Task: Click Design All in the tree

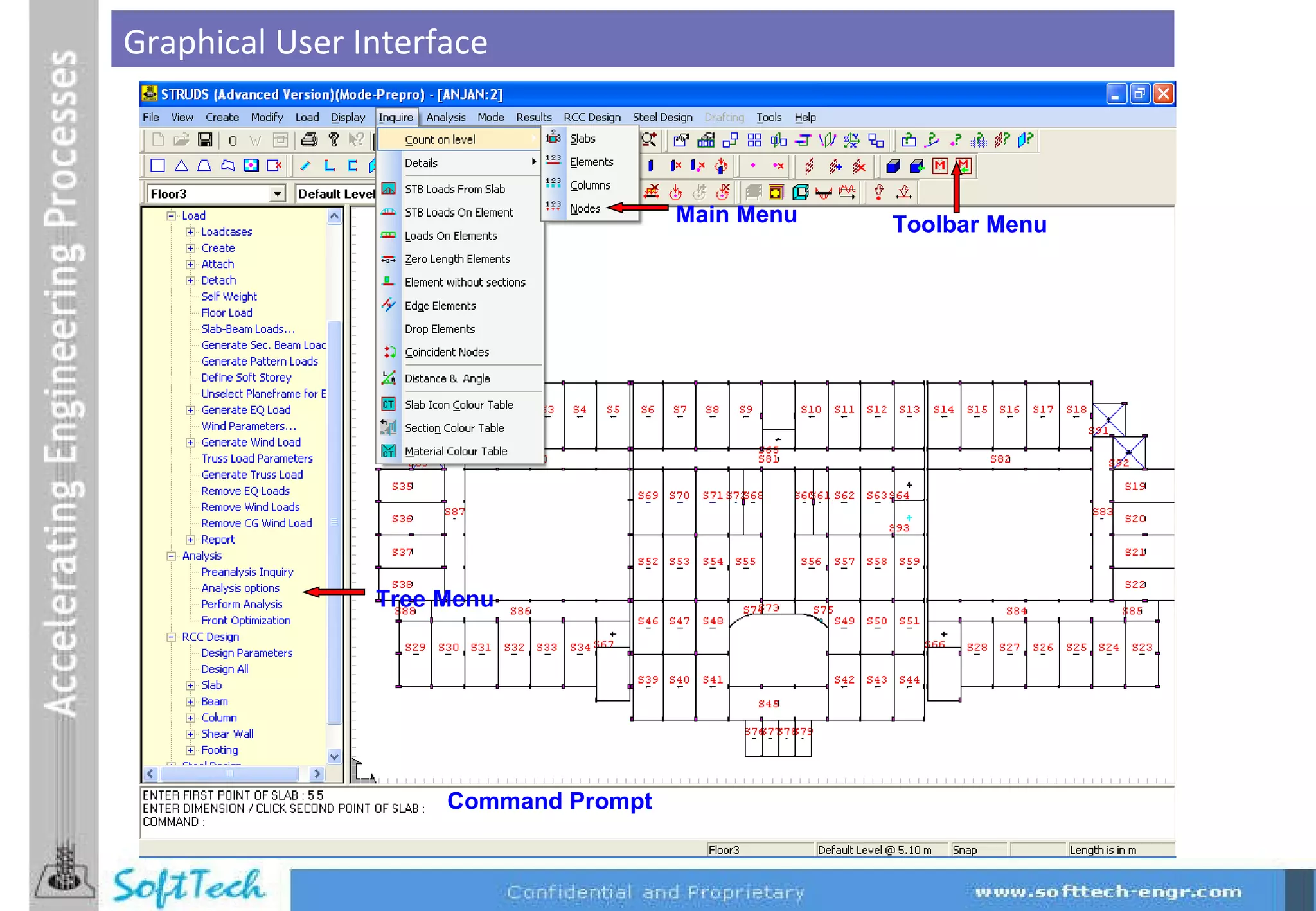Action: coord(225,669)
